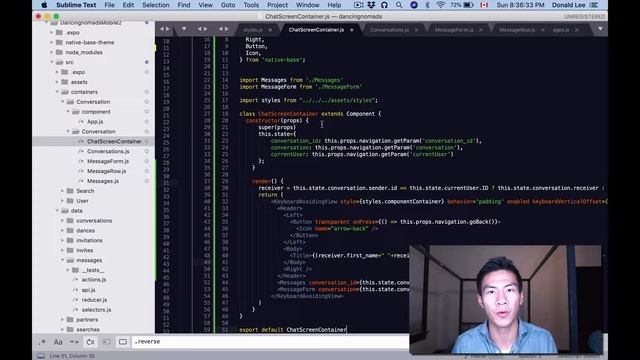The image size is (640, 360).
Task: Click the UNREGISTERED label in title bar
Action: (x=584, y=16)
